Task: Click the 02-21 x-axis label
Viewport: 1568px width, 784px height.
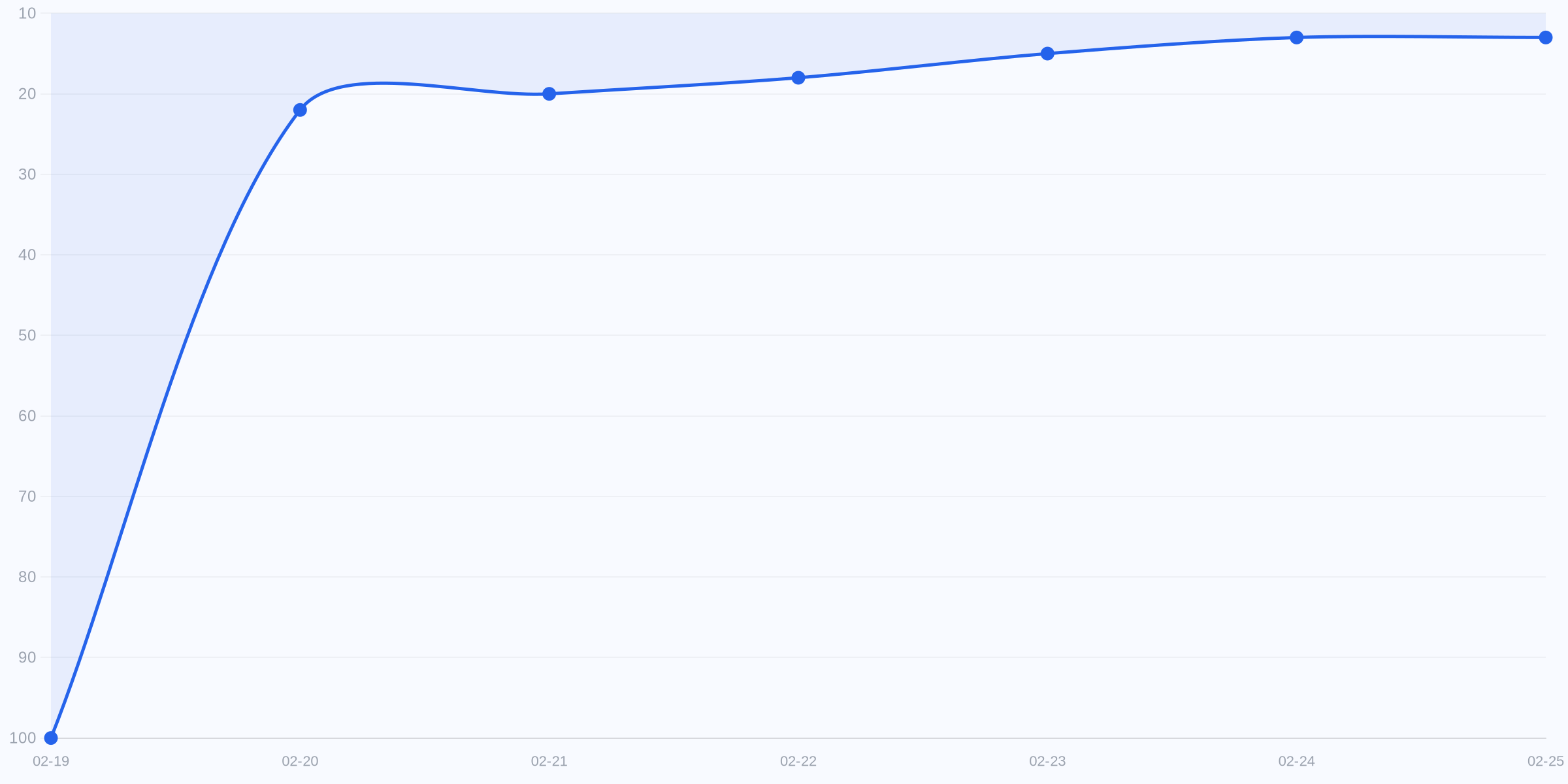Action: click(549, 761)
